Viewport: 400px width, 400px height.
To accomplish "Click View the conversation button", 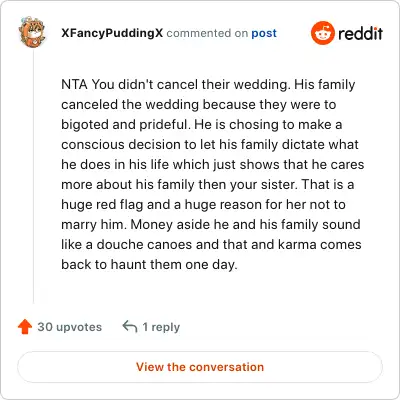I will point(200,367).
